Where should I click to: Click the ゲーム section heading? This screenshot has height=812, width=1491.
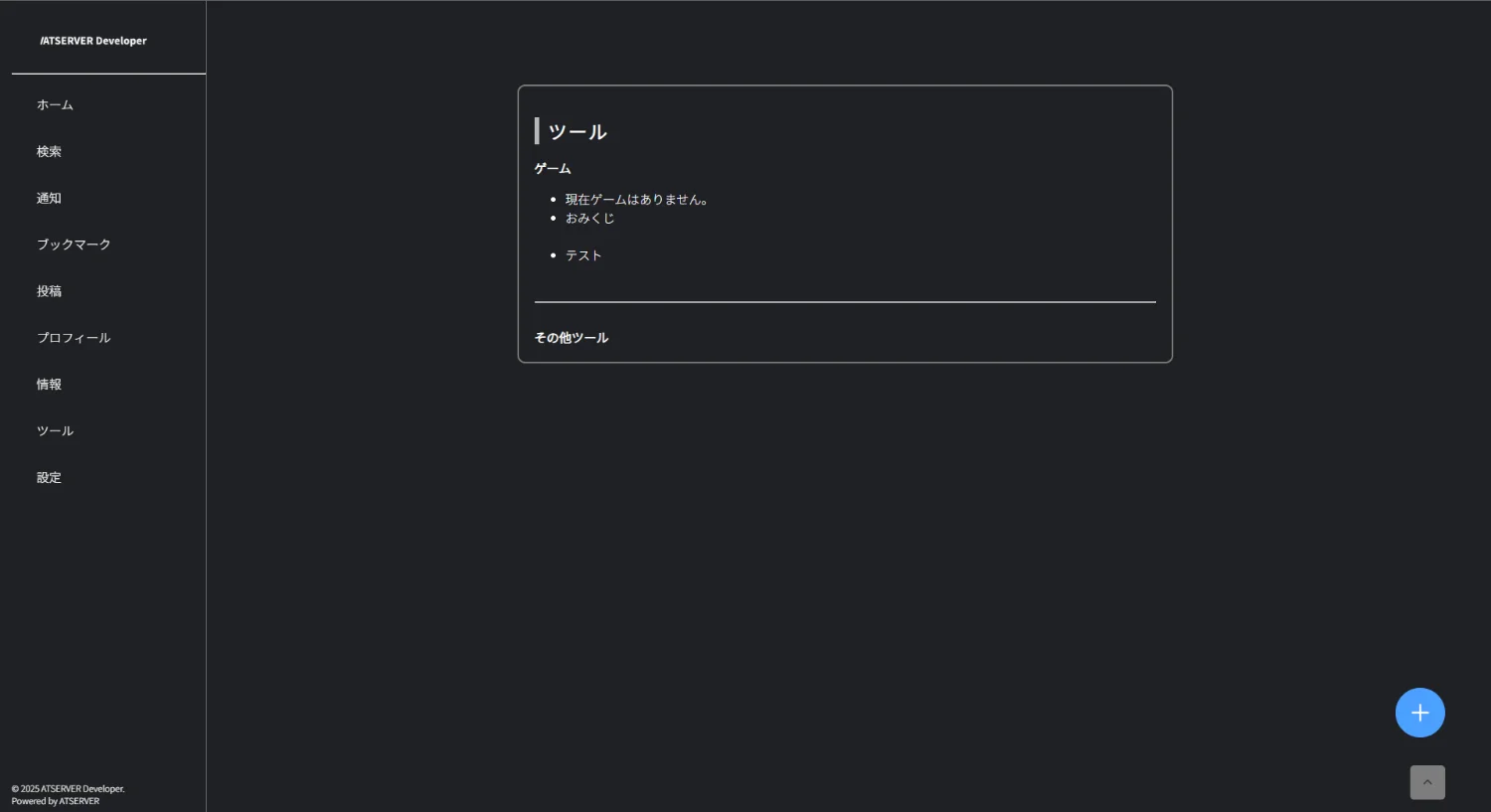[553, 169]
